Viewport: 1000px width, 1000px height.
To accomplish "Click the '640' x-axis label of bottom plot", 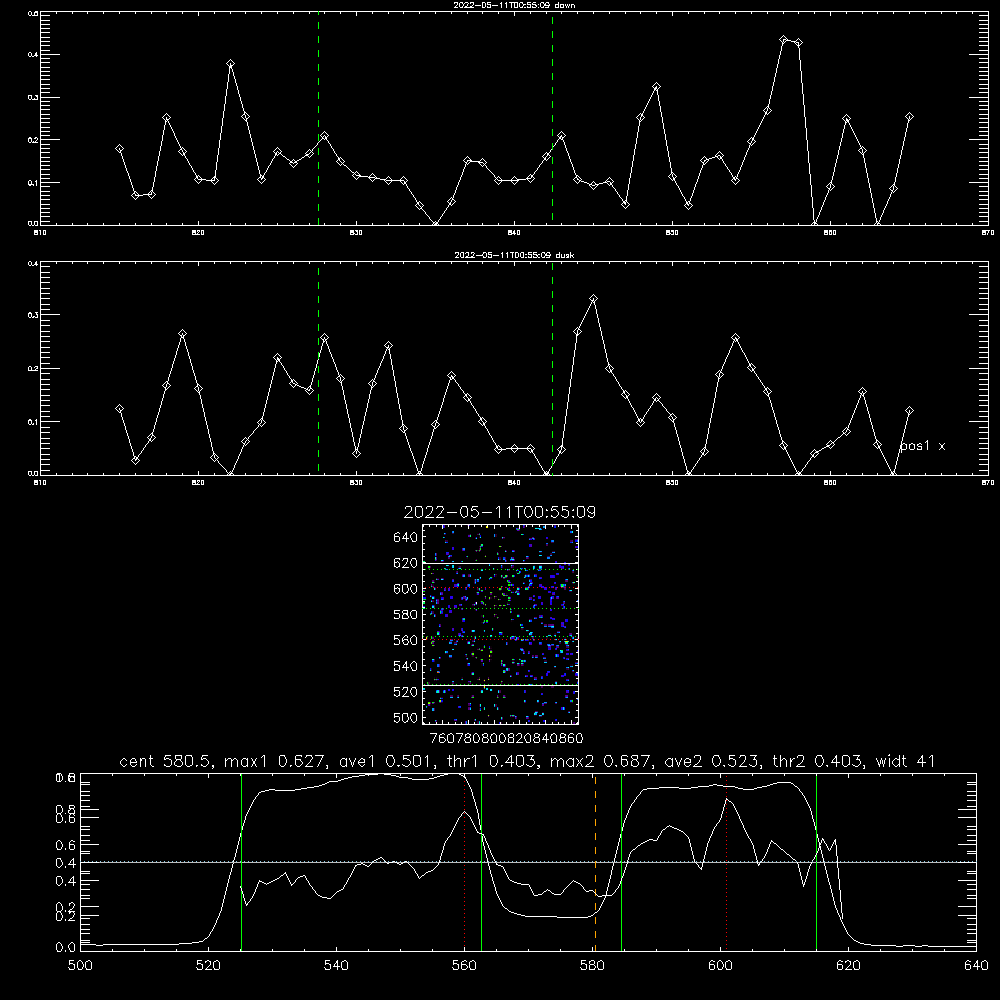I will coord(976,966).
